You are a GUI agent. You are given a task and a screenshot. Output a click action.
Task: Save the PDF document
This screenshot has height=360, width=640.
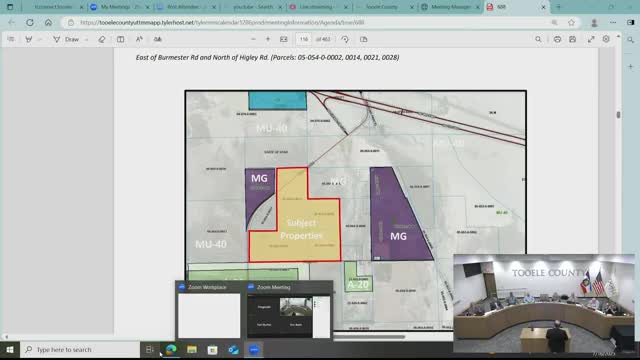[572, 39]
